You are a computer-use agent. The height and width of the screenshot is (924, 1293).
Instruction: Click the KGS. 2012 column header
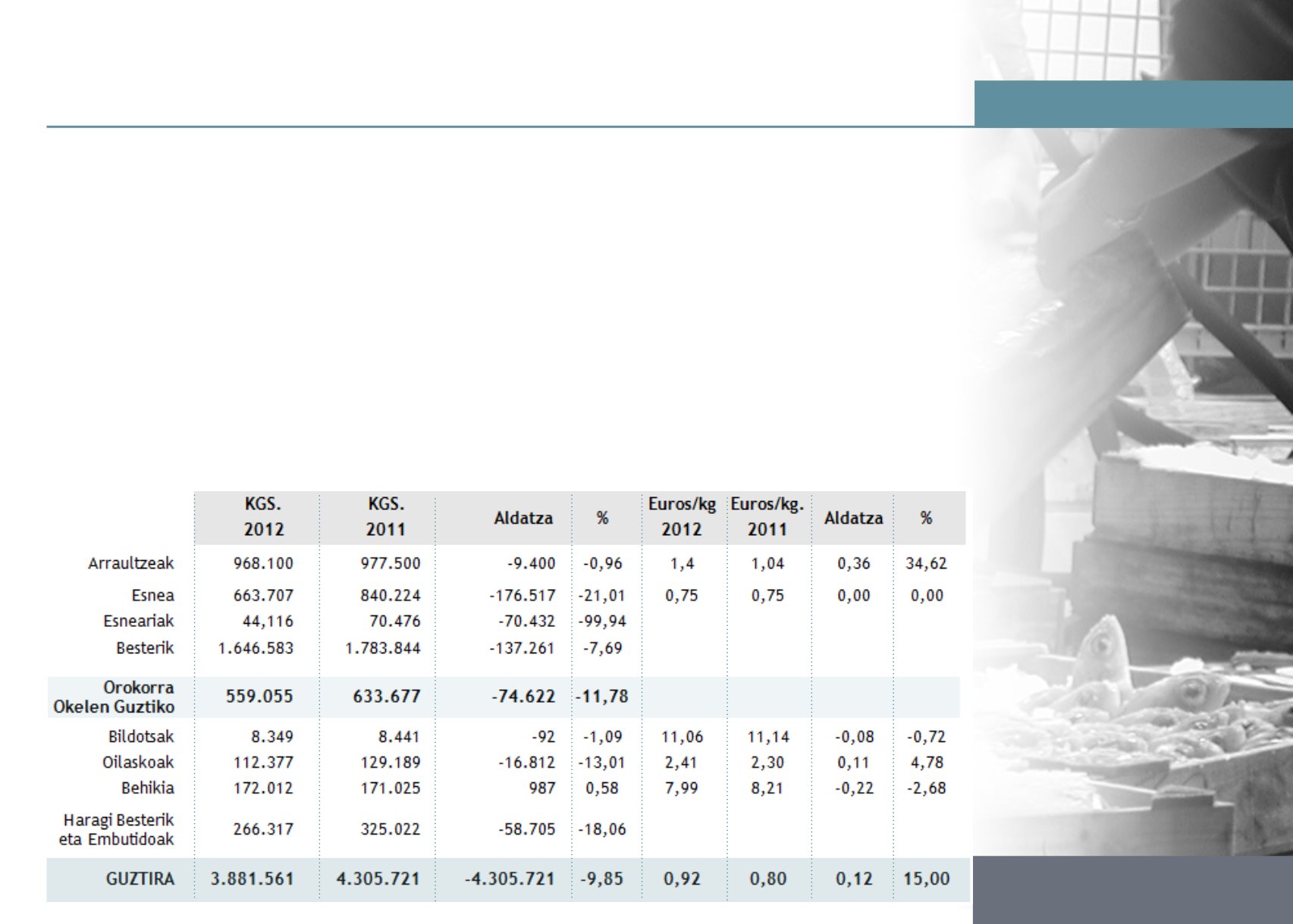[x=263, y=516]
